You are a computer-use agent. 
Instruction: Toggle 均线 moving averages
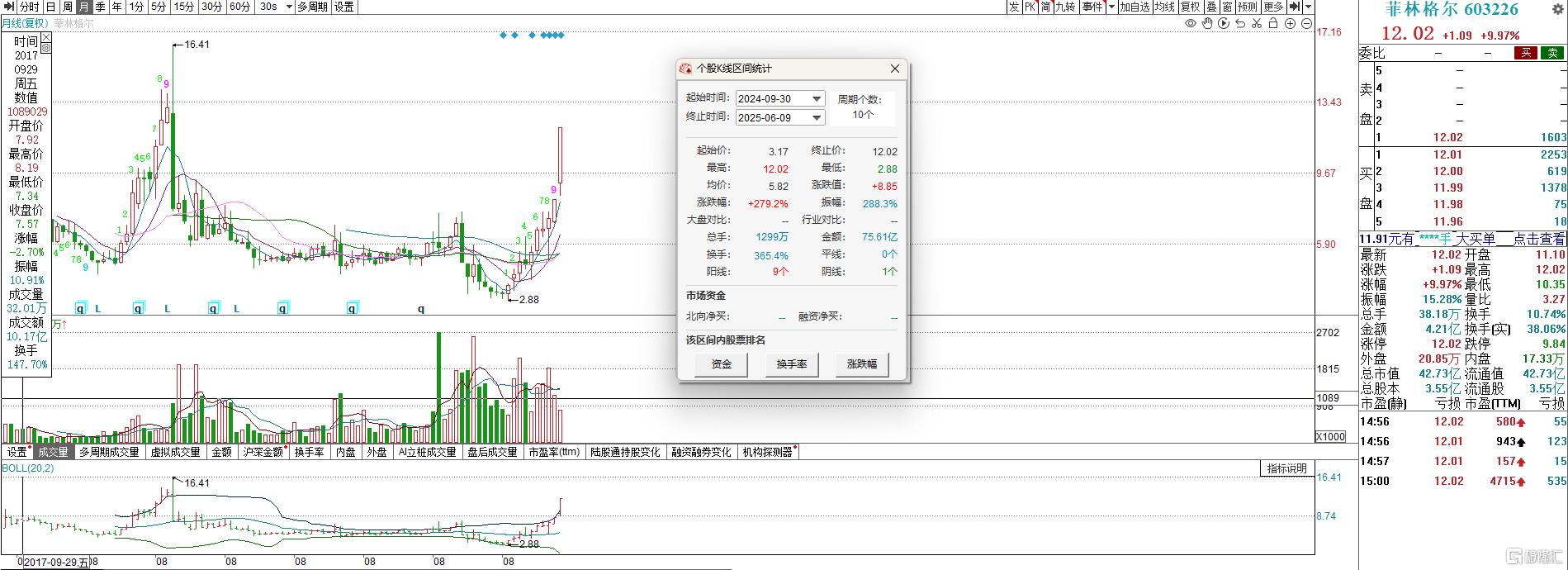click(1166, 7)
